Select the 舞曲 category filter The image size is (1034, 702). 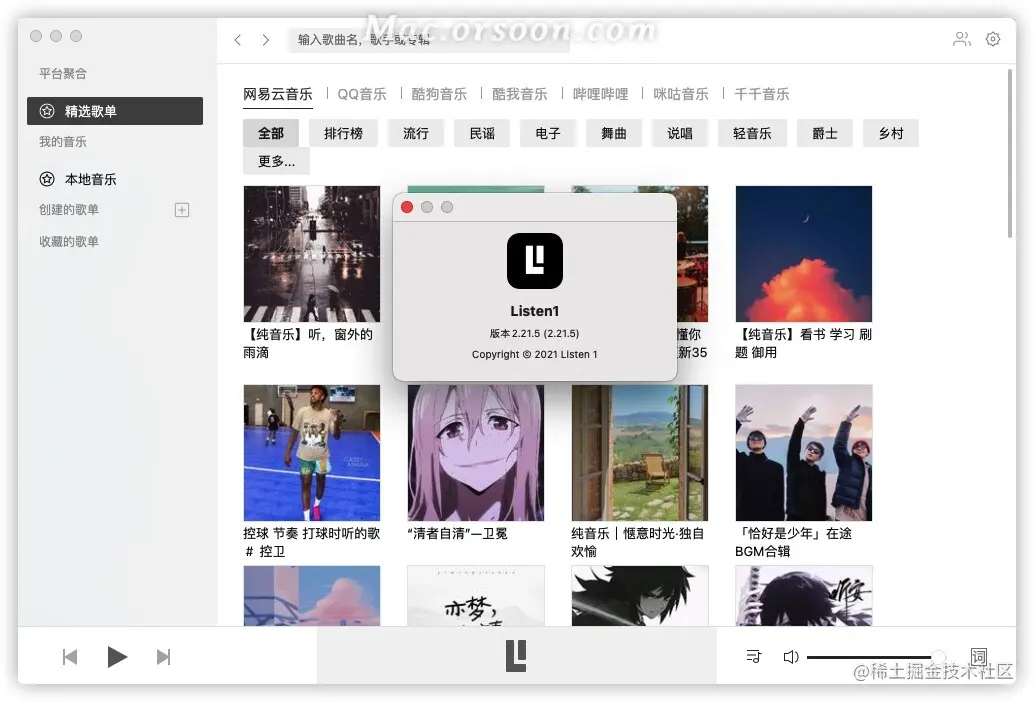tap(614, 133)
